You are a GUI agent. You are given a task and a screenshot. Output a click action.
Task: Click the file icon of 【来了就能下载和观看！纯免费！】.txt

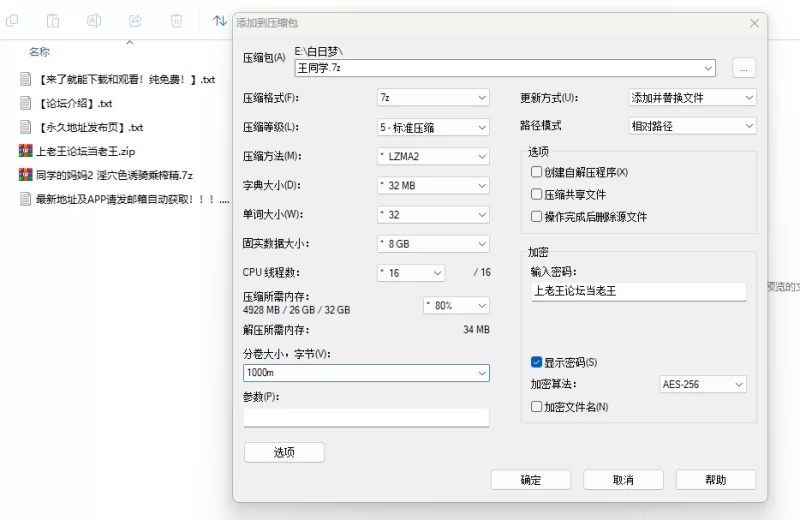[x=26, y=79]
